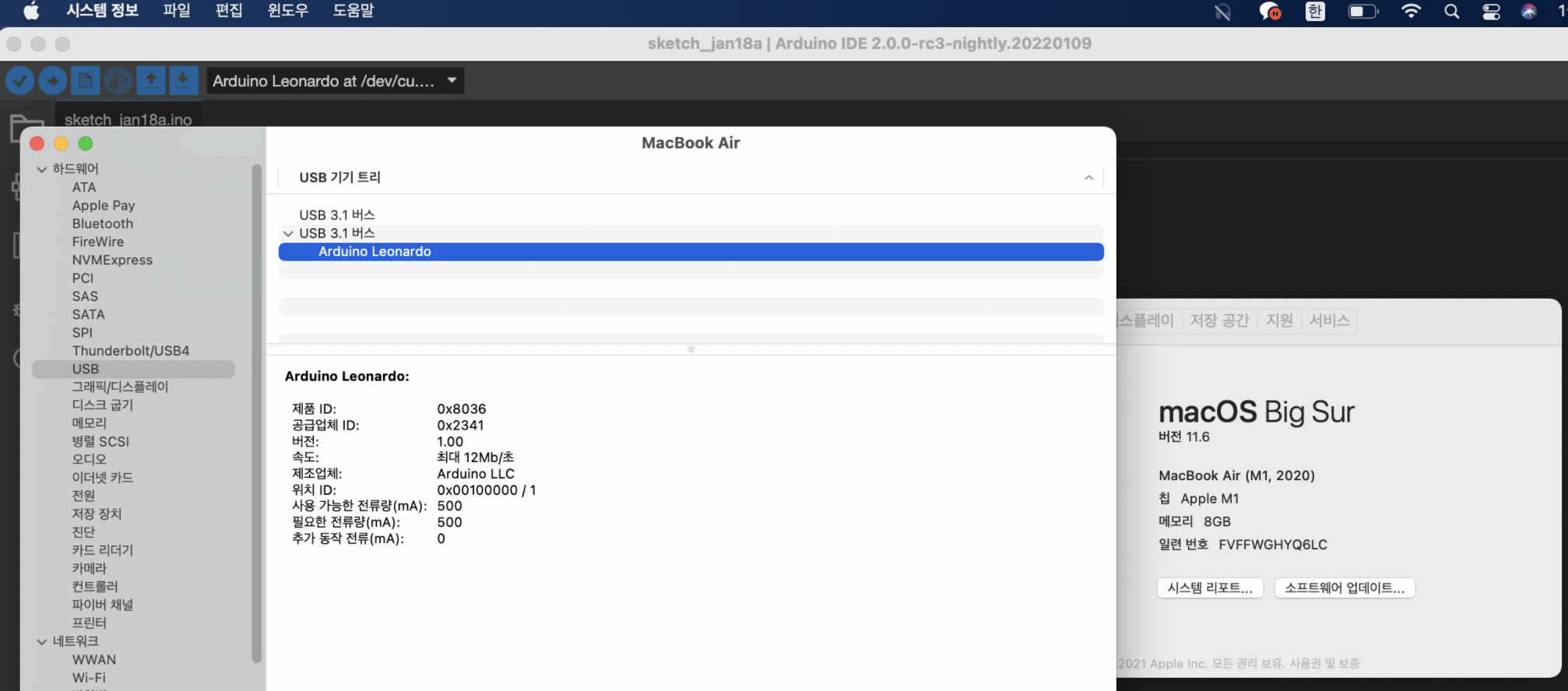Select the first USB 3.1 버스 row
1568x691 pixels.
[x=691, y=215]
